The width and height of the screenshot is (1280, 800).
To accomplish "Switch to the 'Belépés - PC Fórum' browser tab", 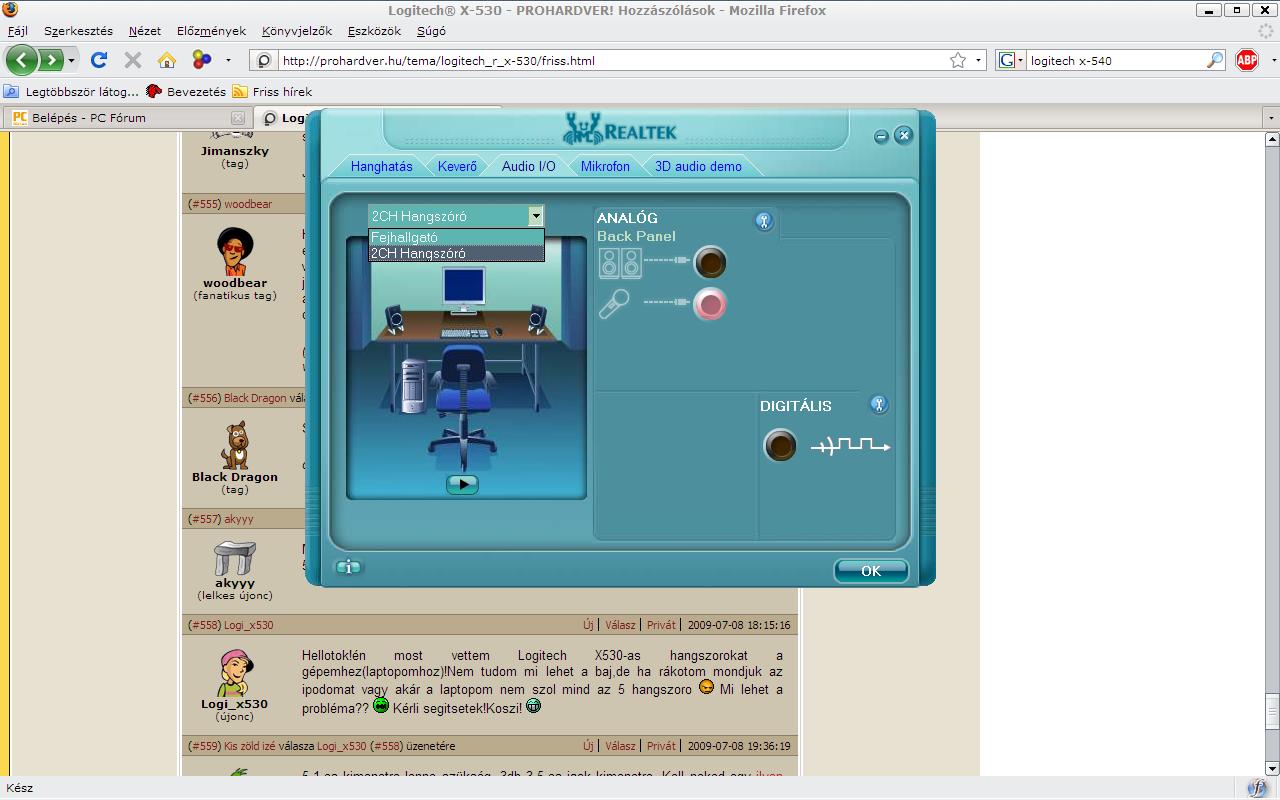I will [127, 118].
